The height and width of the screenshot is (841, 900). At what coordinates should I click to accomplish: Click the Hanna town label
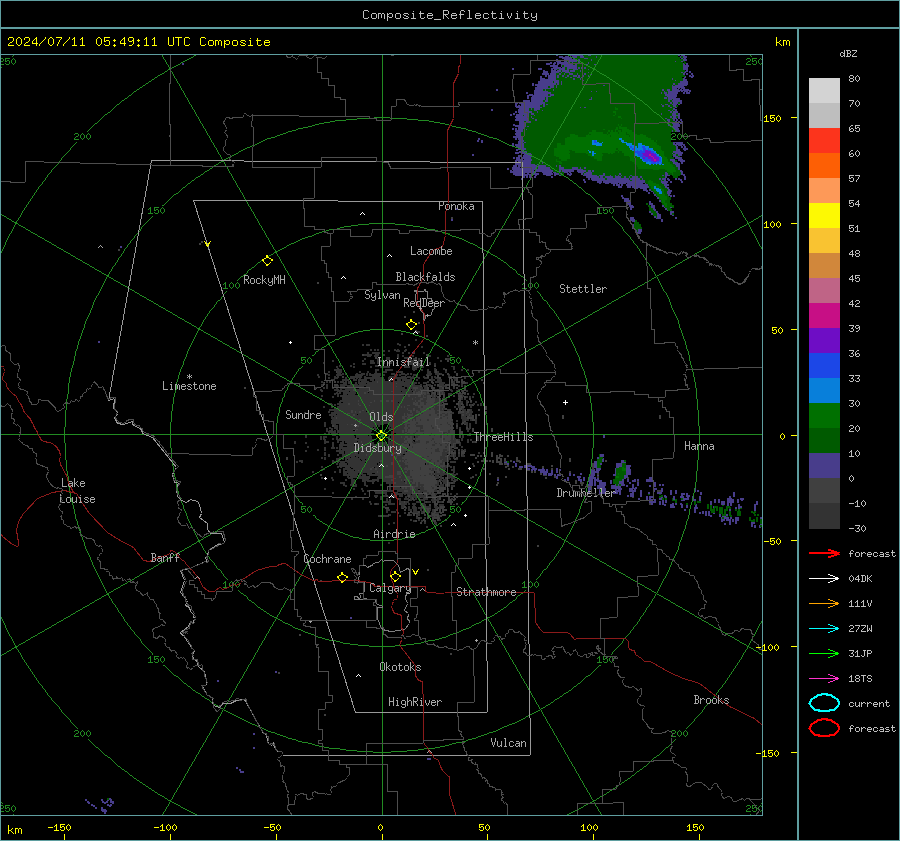(x=699, y=446)
